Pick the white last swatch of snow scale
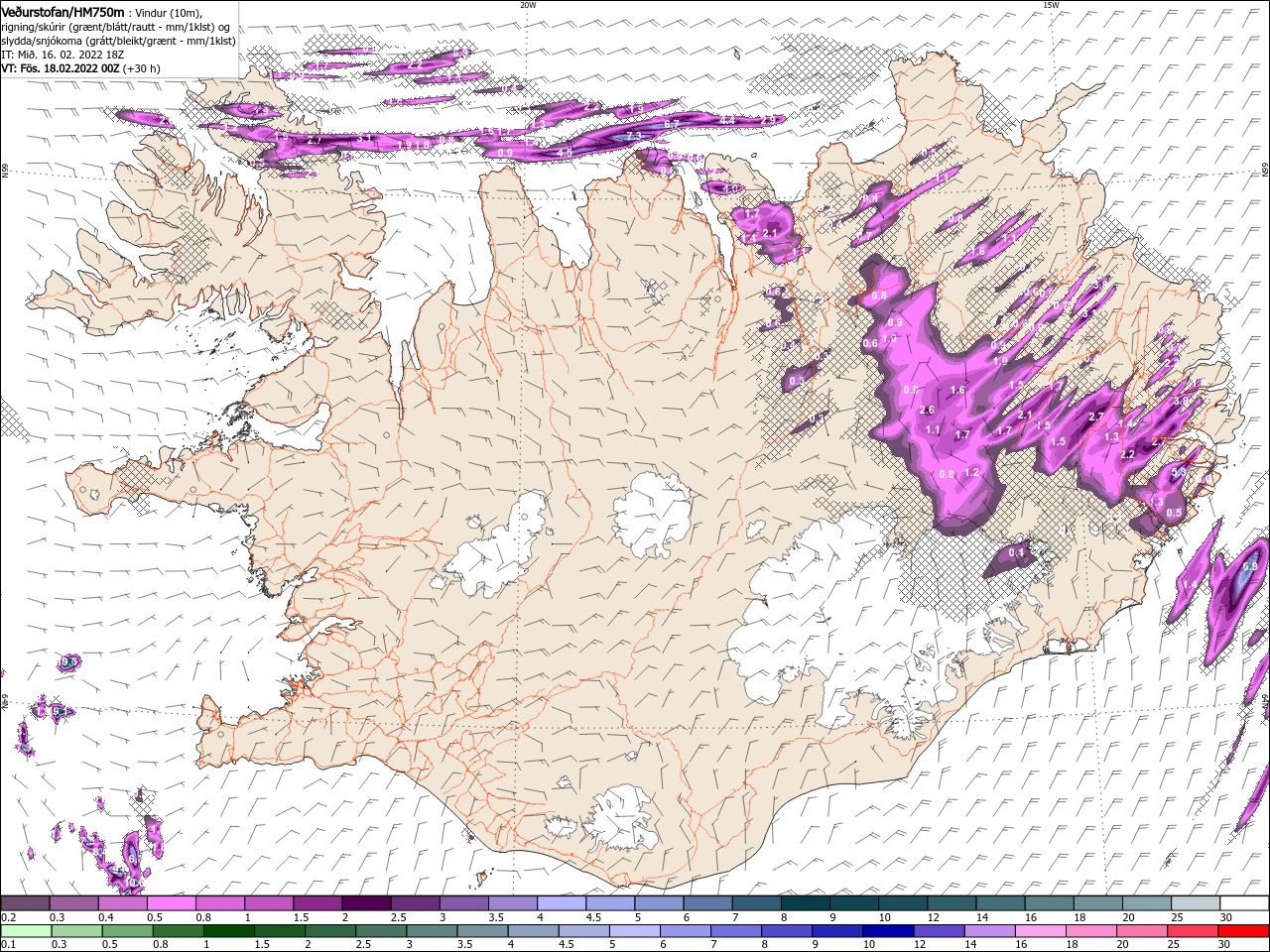This screenshot has width=1270, height=952. point(1244,903)
